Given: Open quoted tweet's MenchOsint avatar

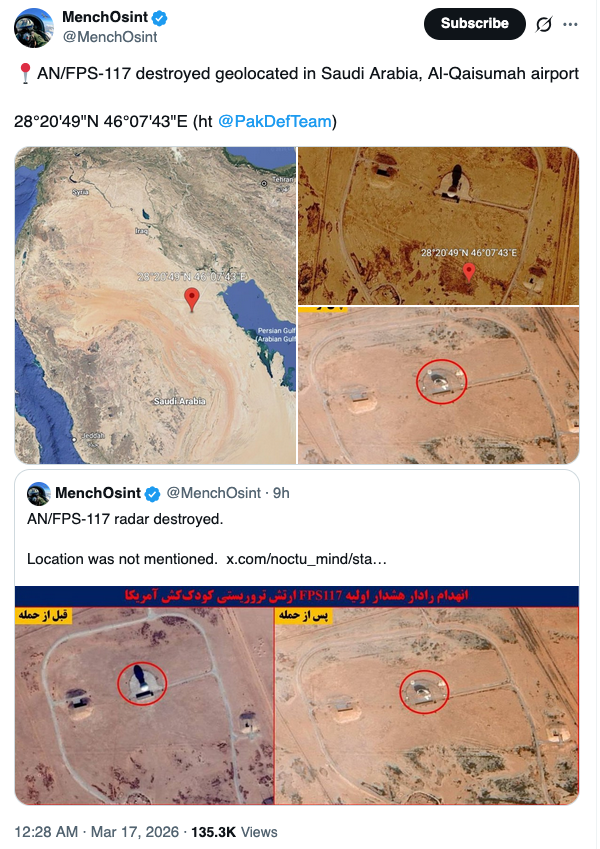Looking at the screenshot, I should (x=39, y=493).
